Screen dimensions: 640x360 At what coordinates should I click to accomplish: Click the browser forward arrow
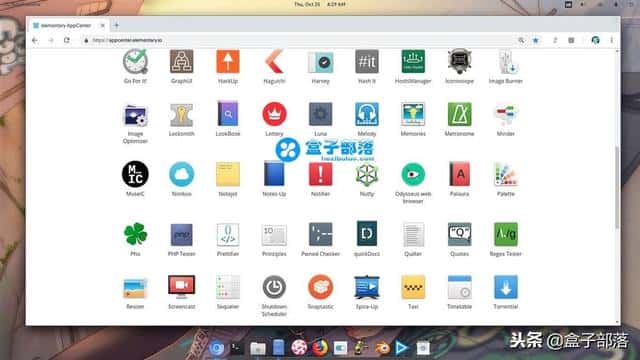coord(51,40)
